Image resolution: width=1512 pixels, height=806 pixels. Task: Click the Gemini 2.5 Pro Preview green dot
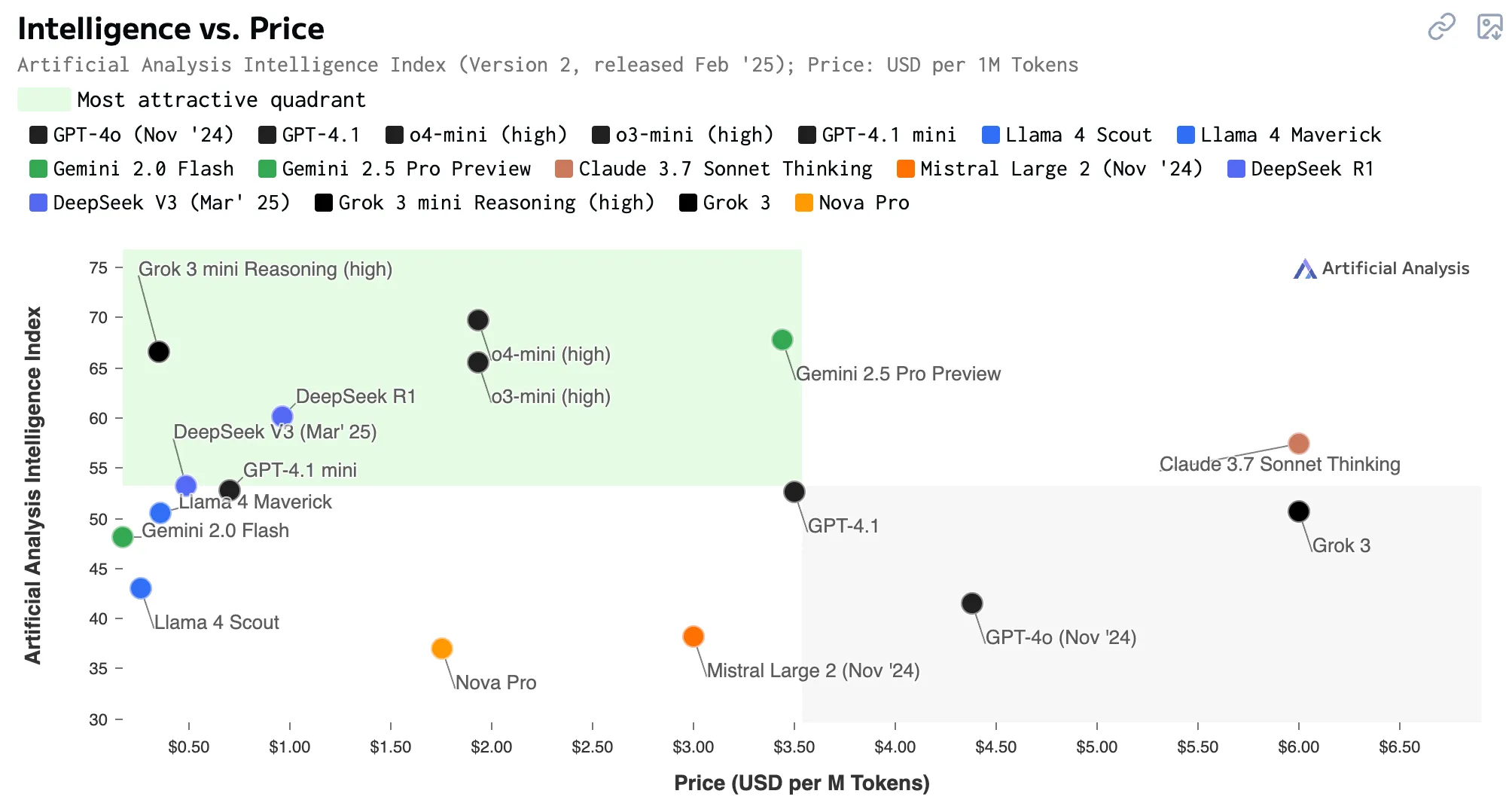click(x=782, y=340)
